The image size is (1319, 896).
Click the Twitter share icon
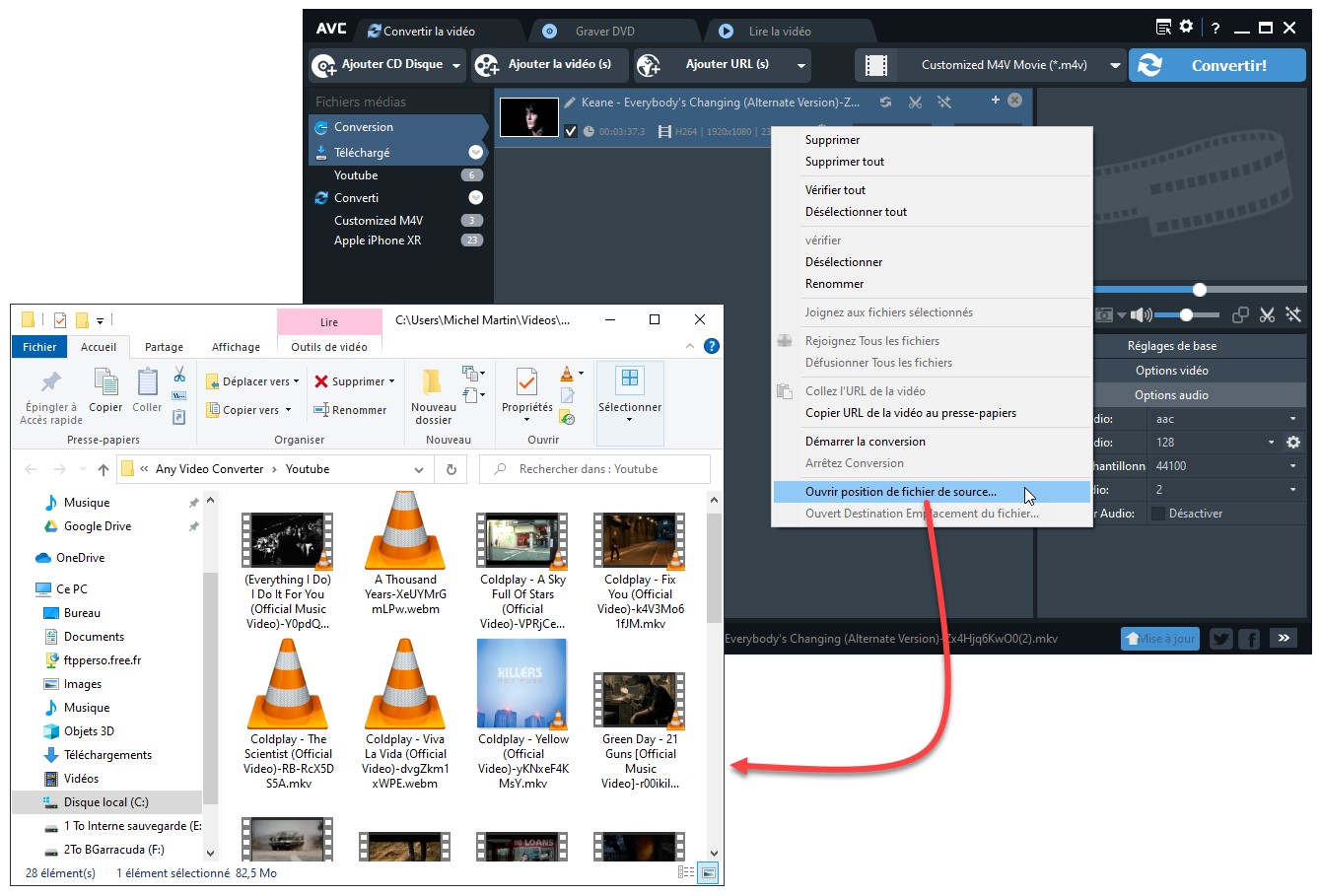1220,639
